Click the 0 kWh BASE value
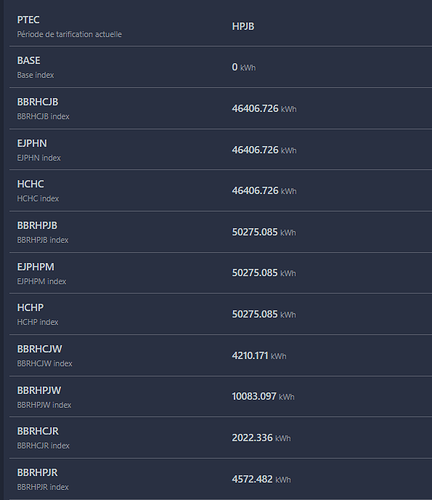 tap(244, 67)
